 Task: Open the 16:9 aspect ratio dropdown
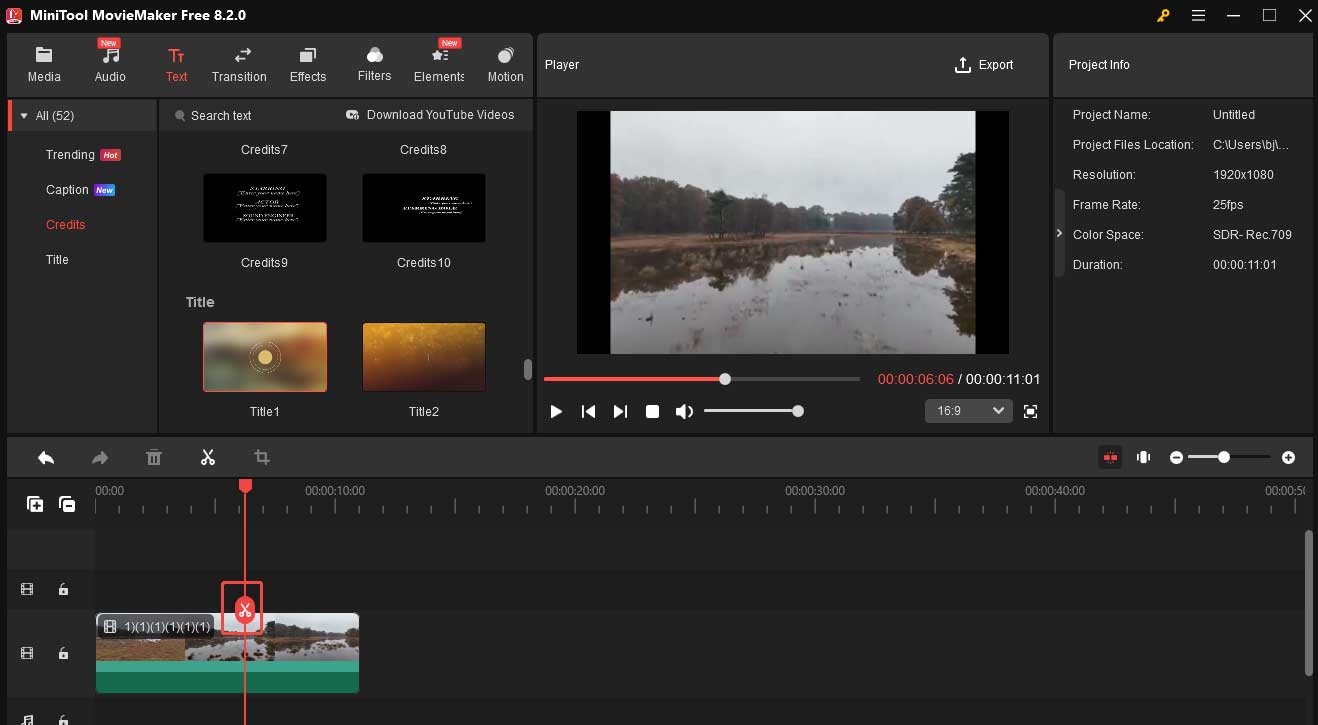coord(969,411)
